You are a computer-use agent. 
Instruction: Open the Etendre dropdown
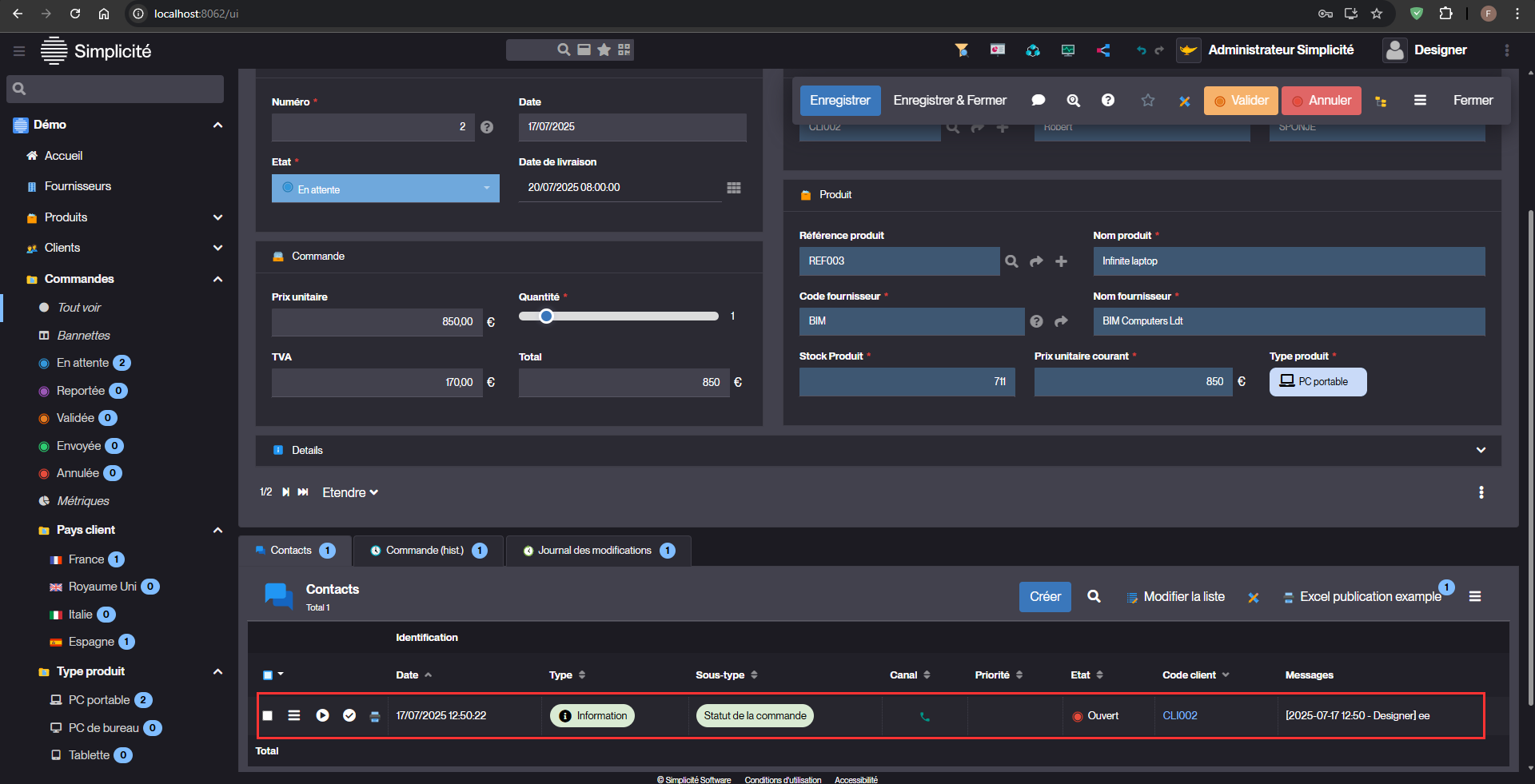tap(349, 492)
